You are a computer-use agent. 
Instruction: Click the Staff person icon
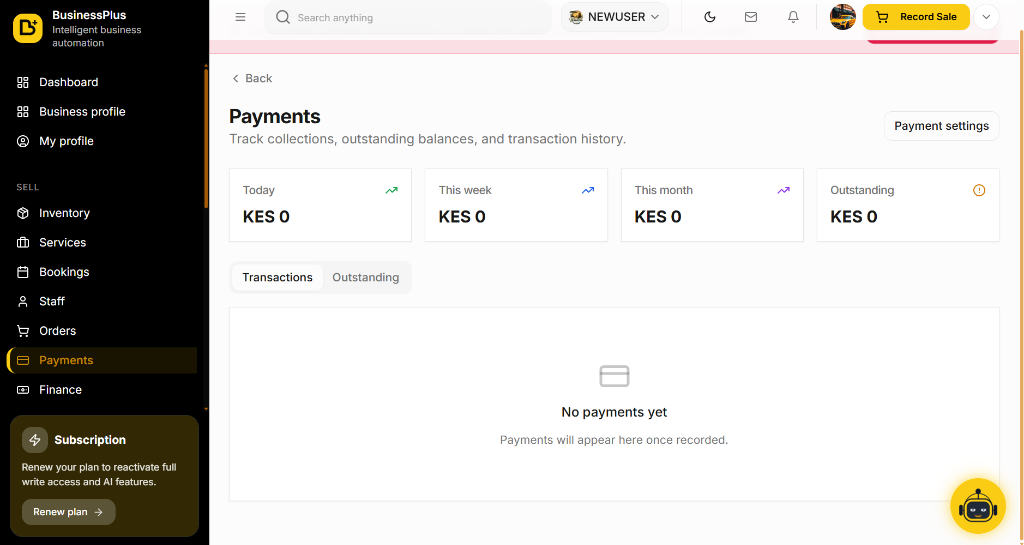pyautogui.click(x=23, y=301)
